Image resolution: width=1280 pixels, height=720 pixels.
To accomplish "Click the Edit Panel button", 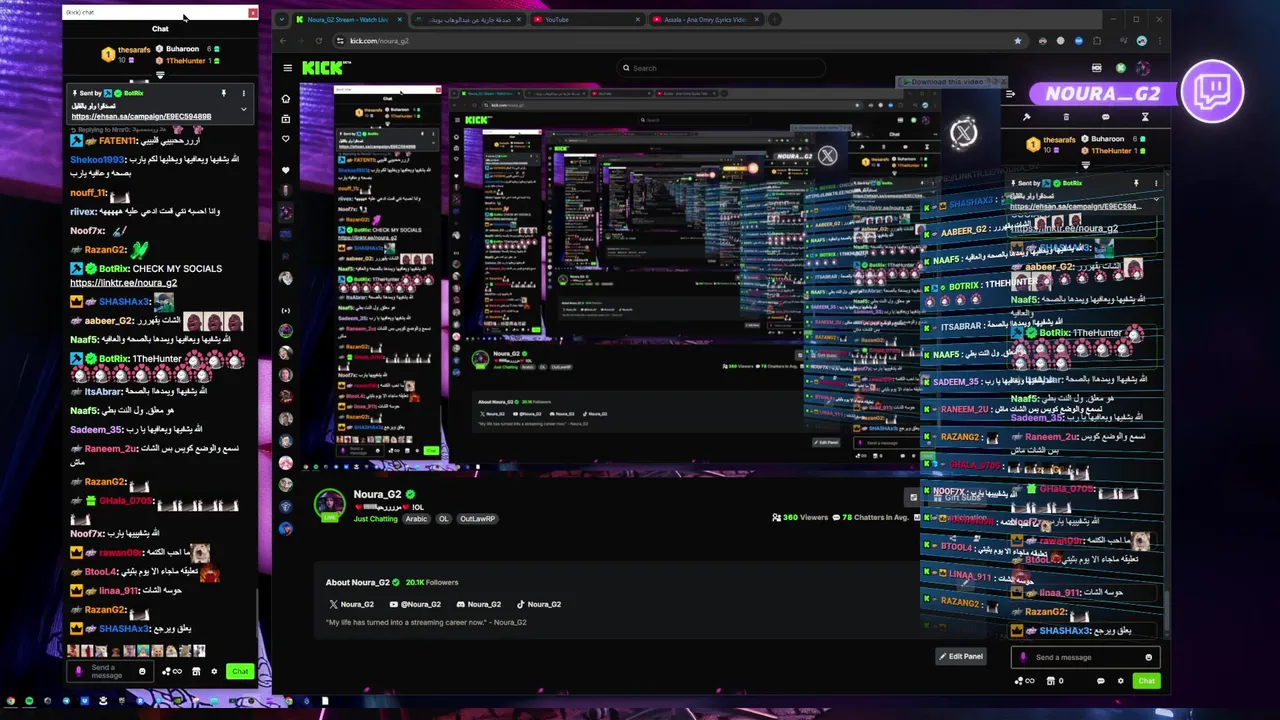I will tap(961, 656).
